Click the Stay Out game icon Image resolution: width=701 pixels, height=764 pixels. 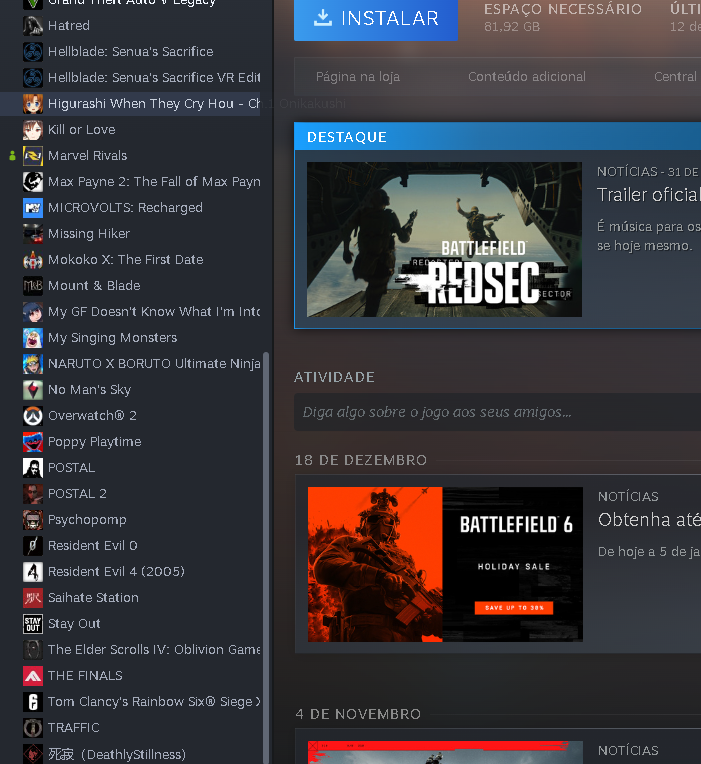pyautogui.click(x=32, y=623)
